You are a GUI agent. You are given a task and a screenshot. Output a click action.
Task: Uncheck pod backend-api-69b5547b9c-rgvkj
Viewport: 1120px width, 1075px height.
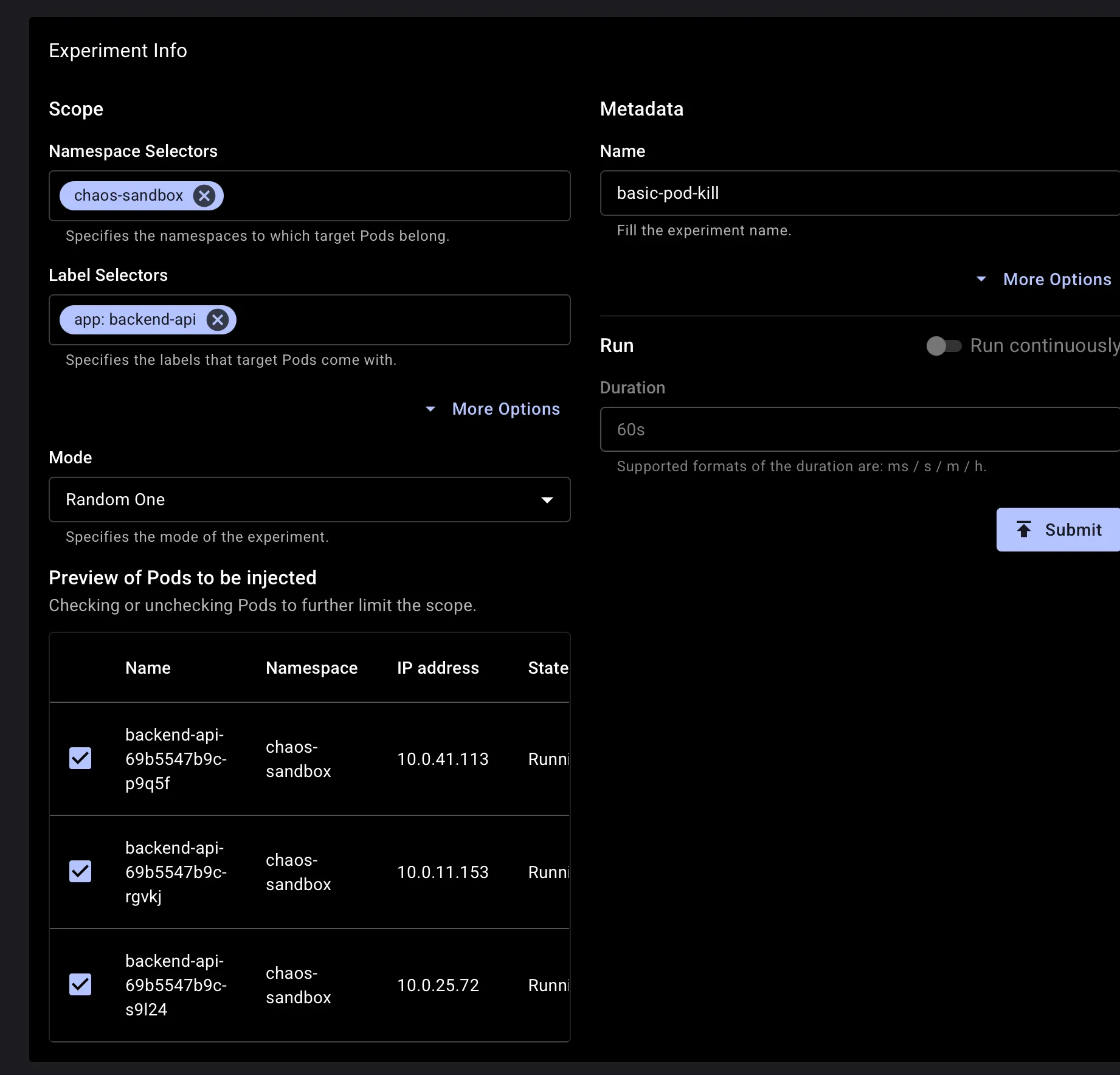click(80, 871)
